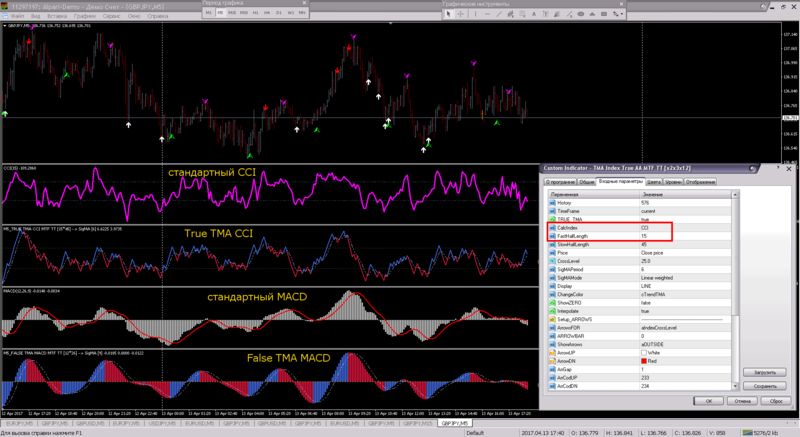Pick the Vertical Line drawing tool

pyautogui.click(x=475, y=13)
